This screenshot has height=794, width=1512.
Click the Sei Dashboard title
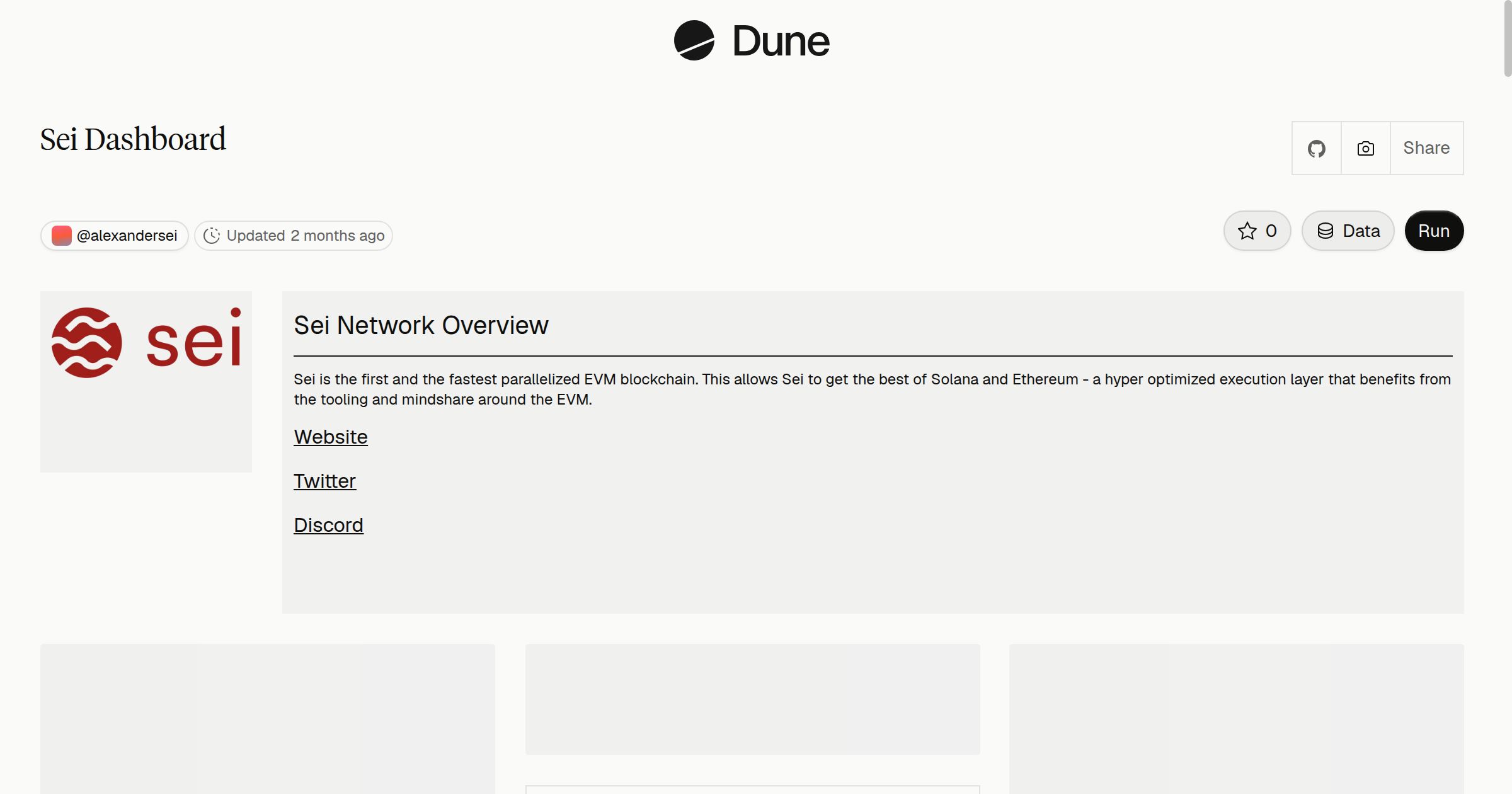click(x=133, y=139)
